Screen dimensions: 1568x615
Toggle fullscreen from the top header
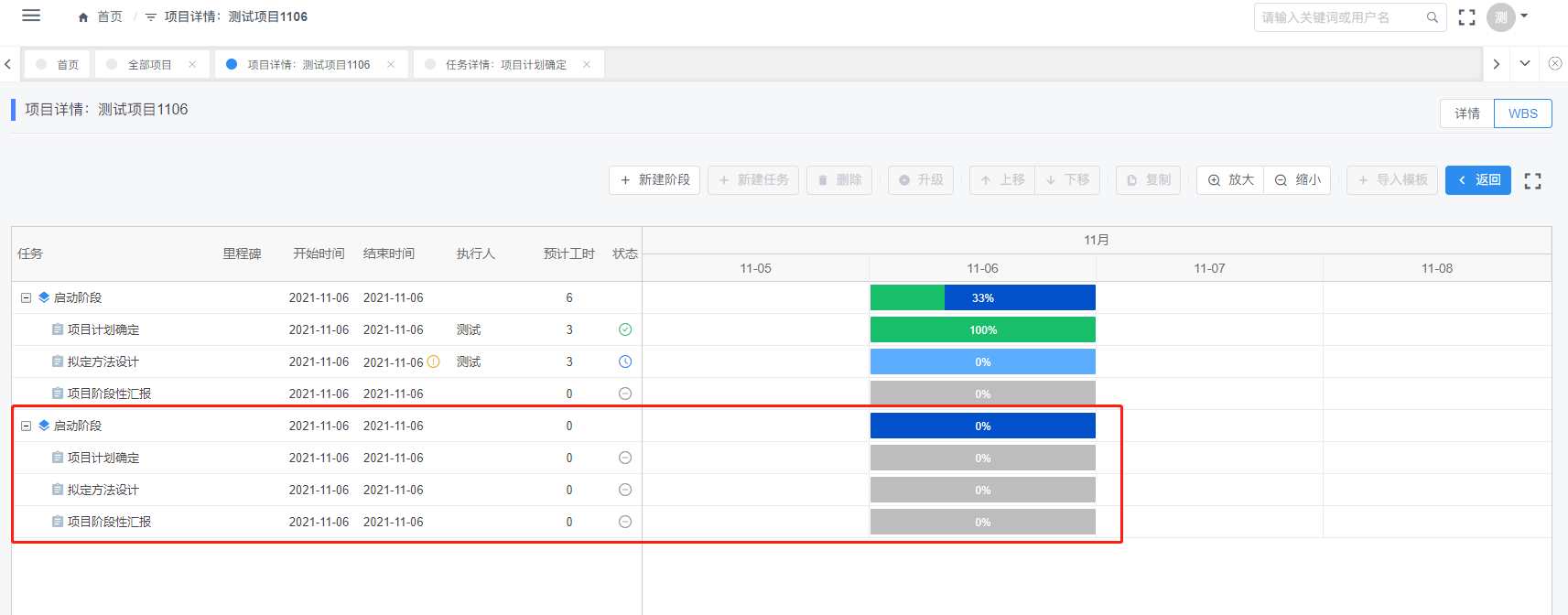[1466, 17]
